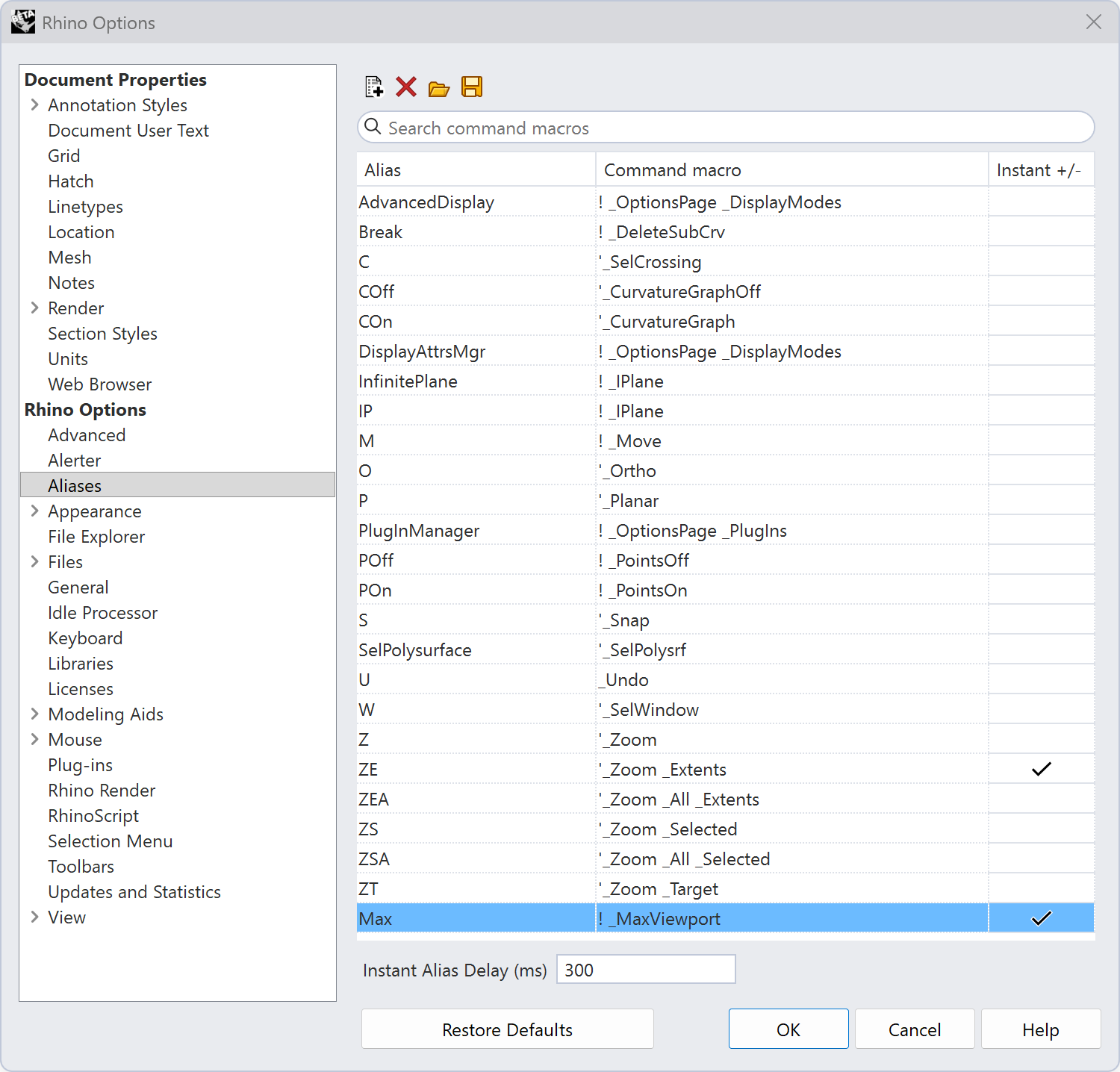Screen dimensions: 1120x1072
Task: Open Help for this dialog
Action: click(1041, 1029)
